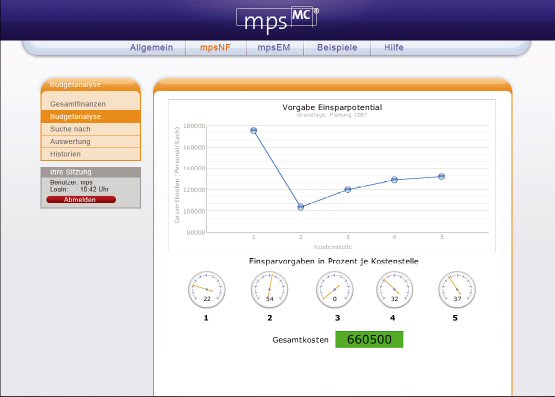Click the gauge dial showing 32
The width and height of the screenshot is (555, 397).
point(394,290)
